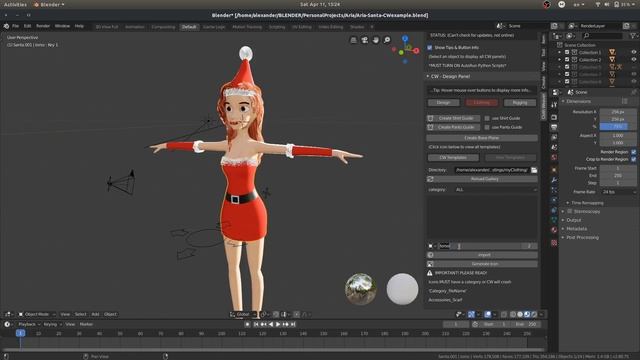Click the show gizmo icon in viewport header
Screen dimensions: 640x360
pyautogui.click(x=471, y=314)
